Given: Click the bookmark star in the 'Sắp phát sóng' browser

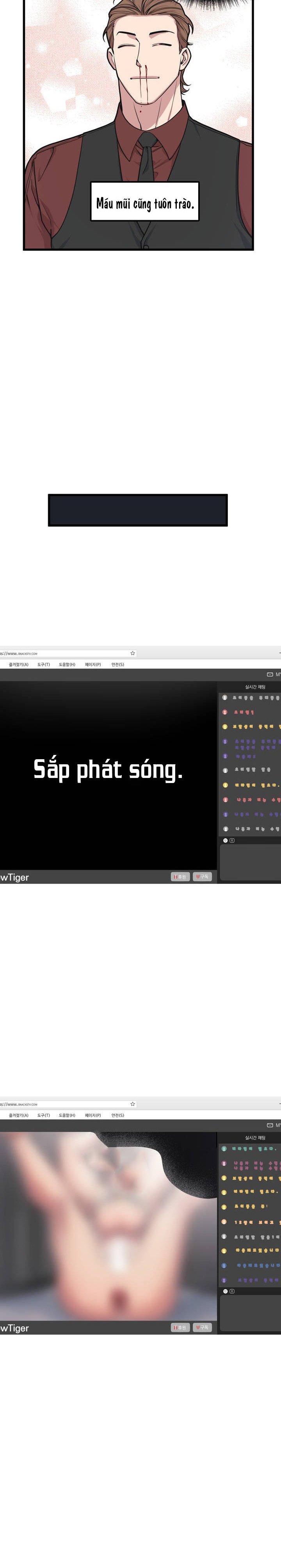Looking at the screenshot, I should tap(133, 653).
